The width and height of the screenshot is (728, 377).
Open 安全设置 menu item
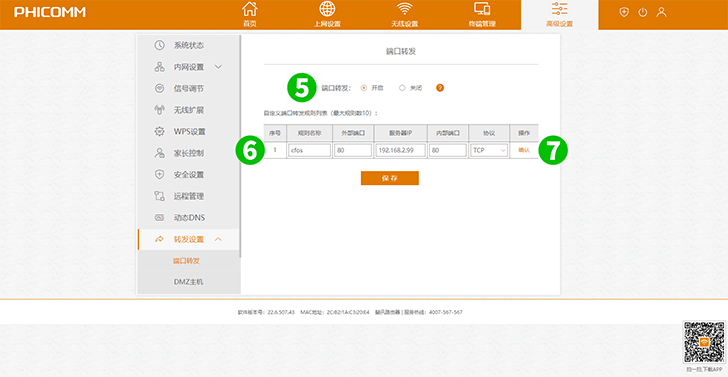pos(188,175)
